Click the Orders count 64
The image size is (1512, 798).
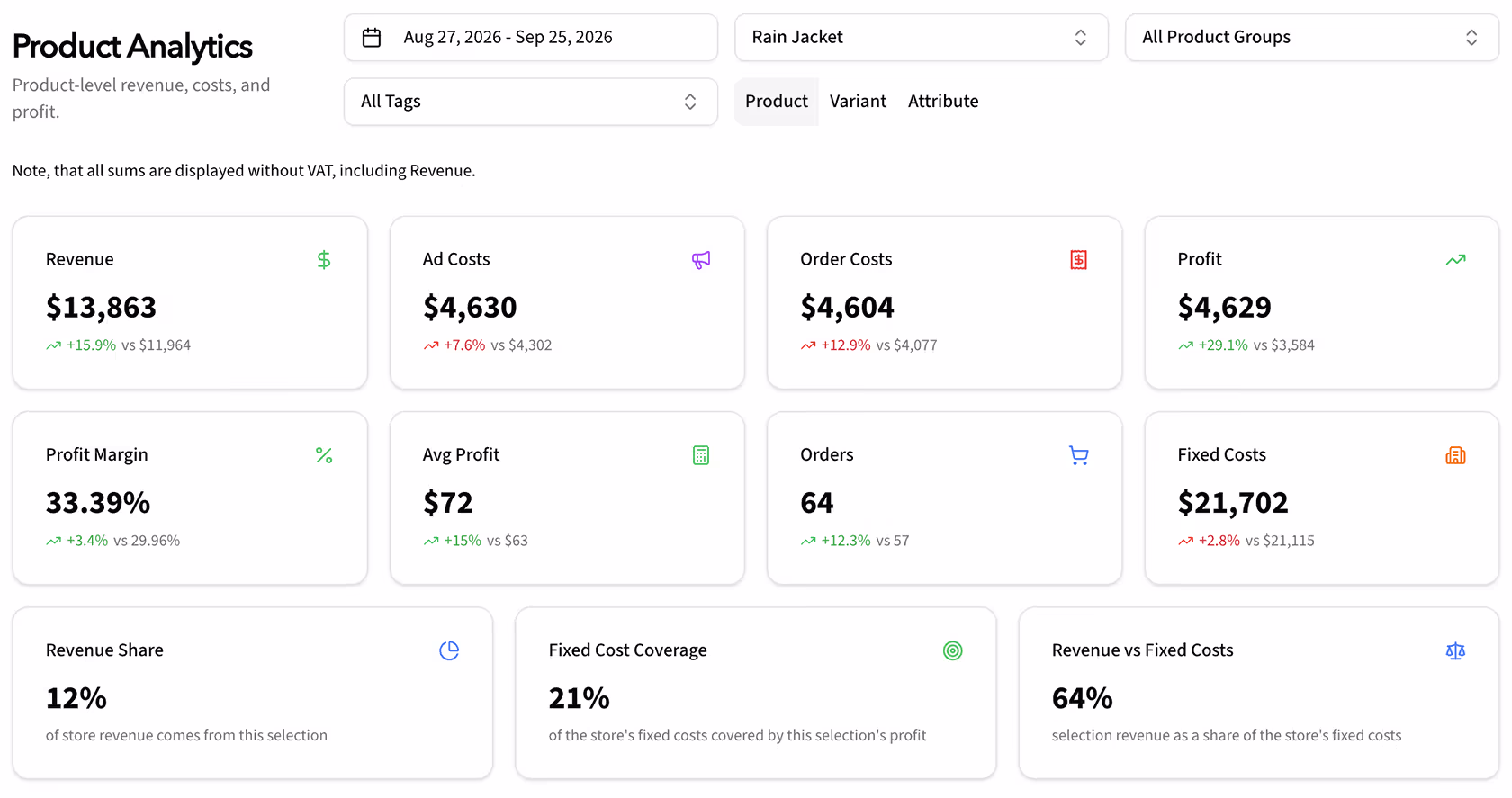(x=817, y=503)
